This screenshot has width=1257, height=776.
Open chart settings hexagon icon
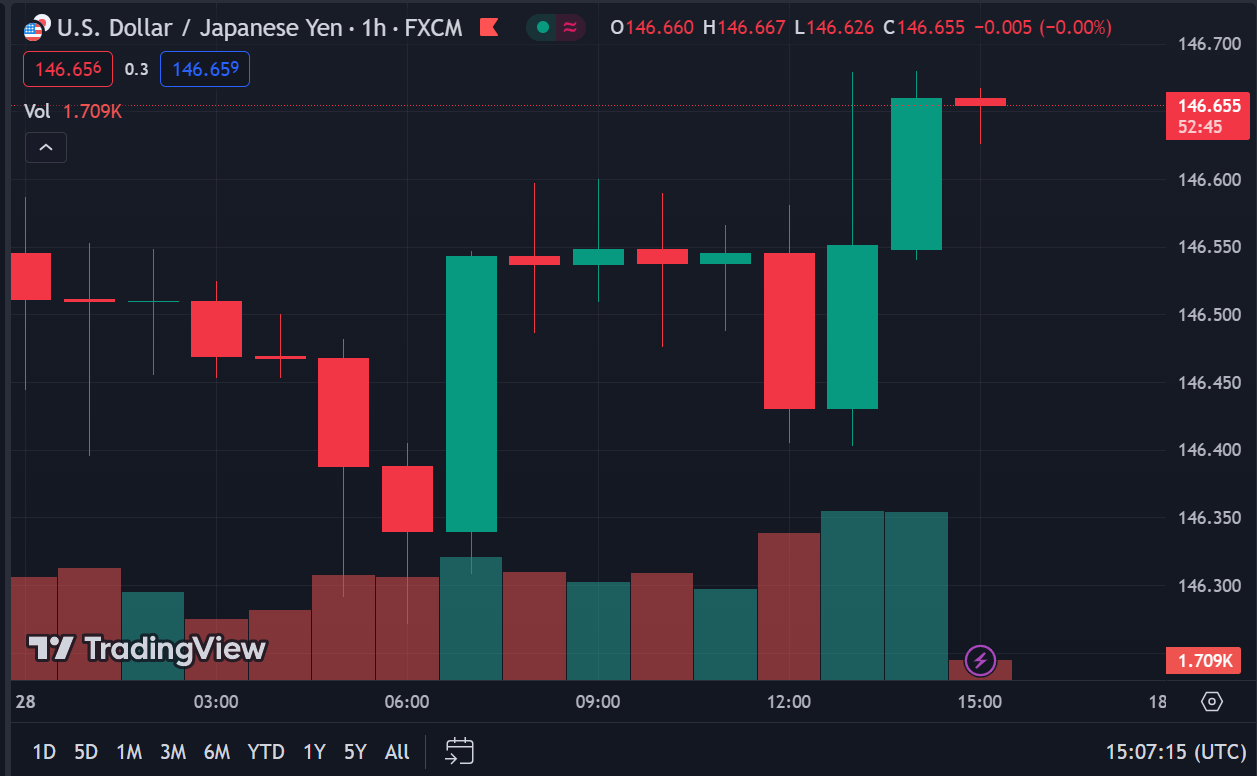point(1212,702)
